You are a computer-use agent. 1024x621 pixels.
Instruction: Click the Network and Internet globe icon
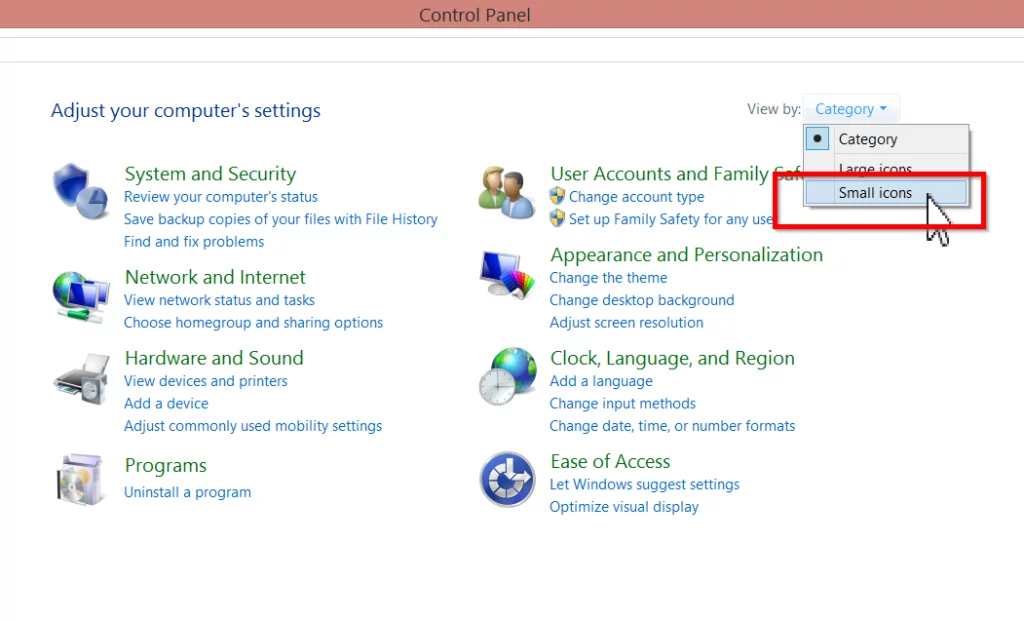pyautogui.click(x=80, y=297)
